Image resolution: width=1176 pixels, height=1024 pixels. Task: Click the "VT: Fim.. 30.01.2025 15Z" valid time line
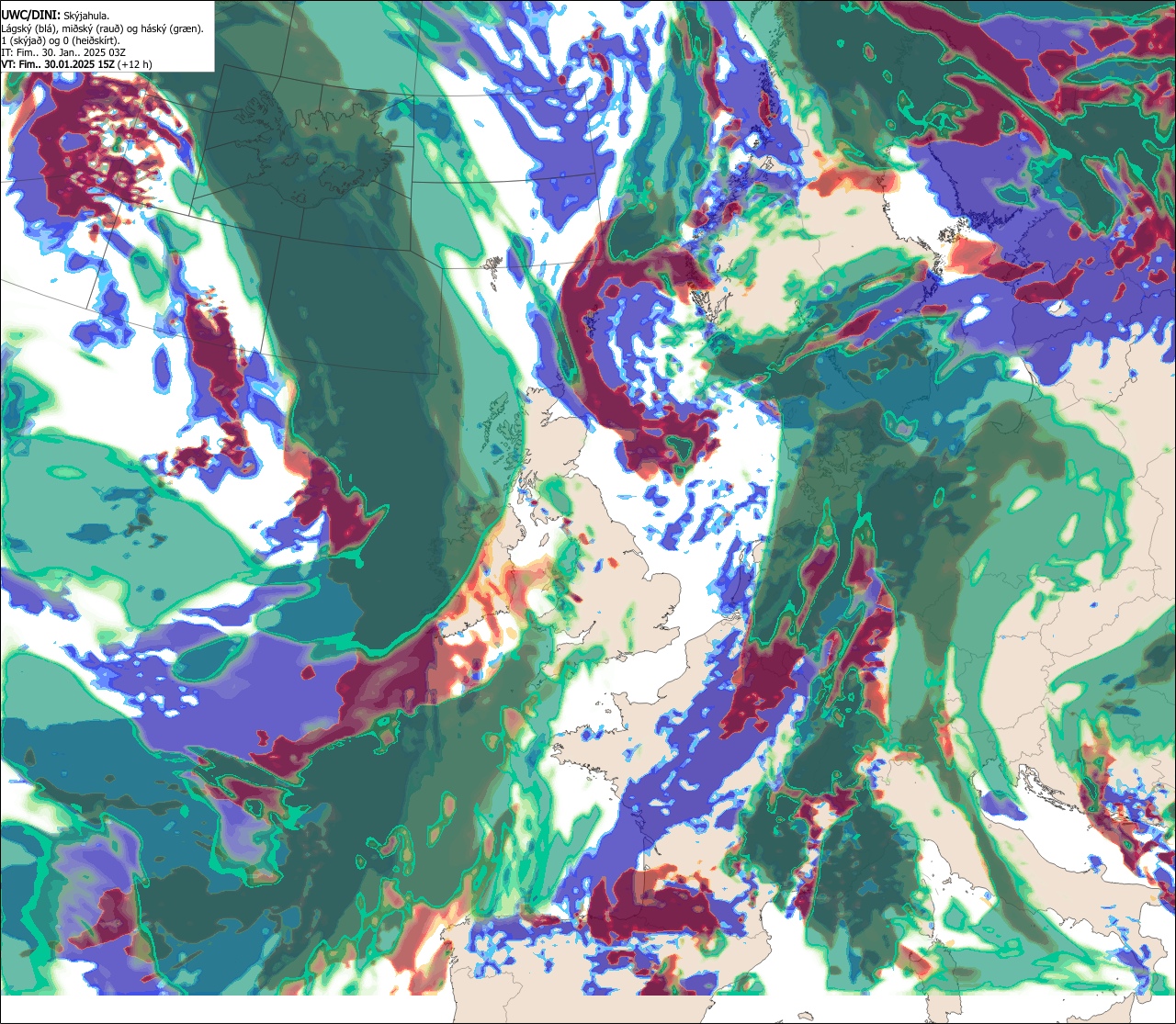76,64
